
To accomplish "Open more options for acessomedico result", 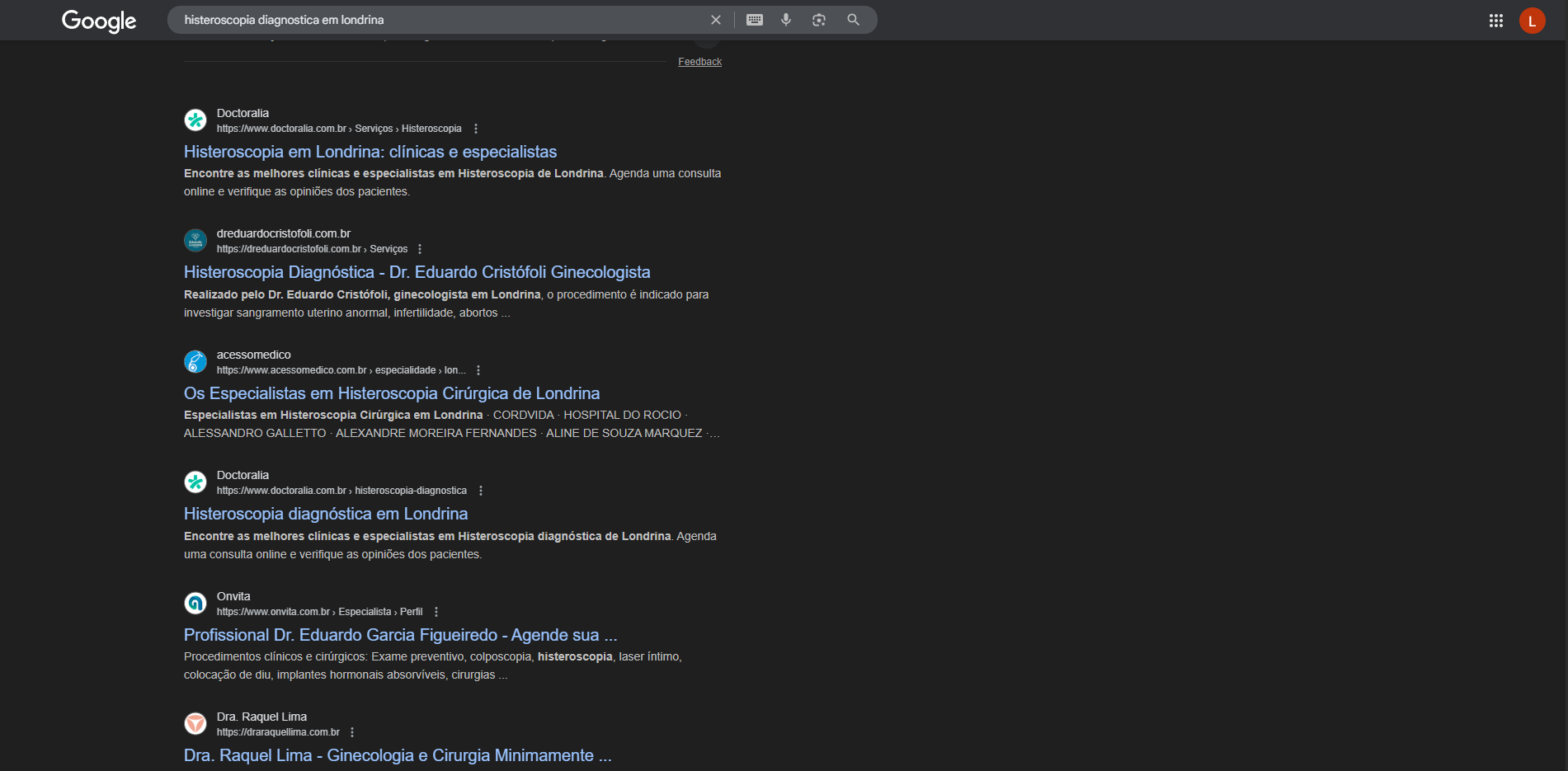I will click(478, 370).
